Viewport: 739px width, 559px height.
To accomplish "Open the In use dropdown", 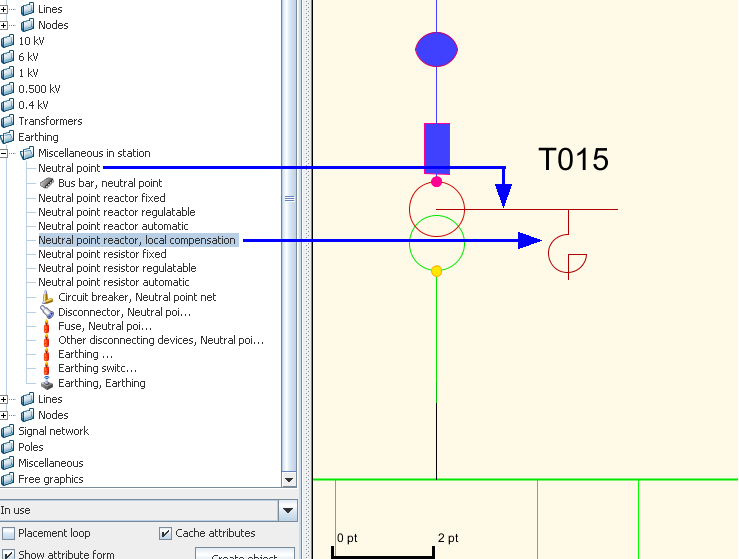I will [x=287, y=510].
